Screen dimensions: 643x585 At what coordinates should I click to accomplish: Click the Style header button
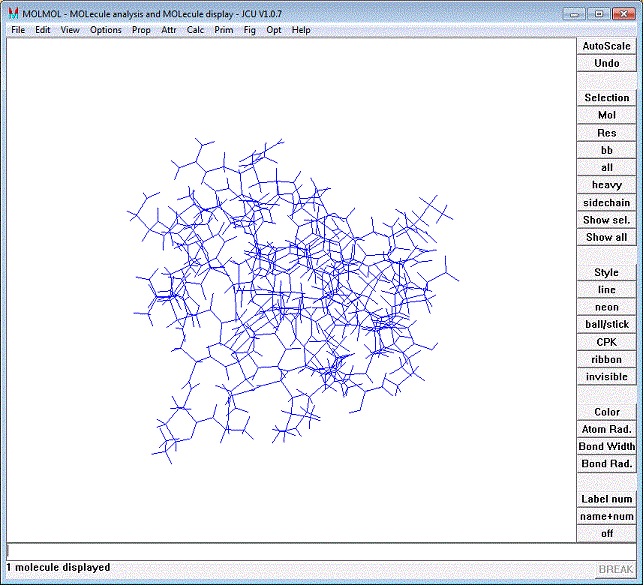tap(607, 272)
